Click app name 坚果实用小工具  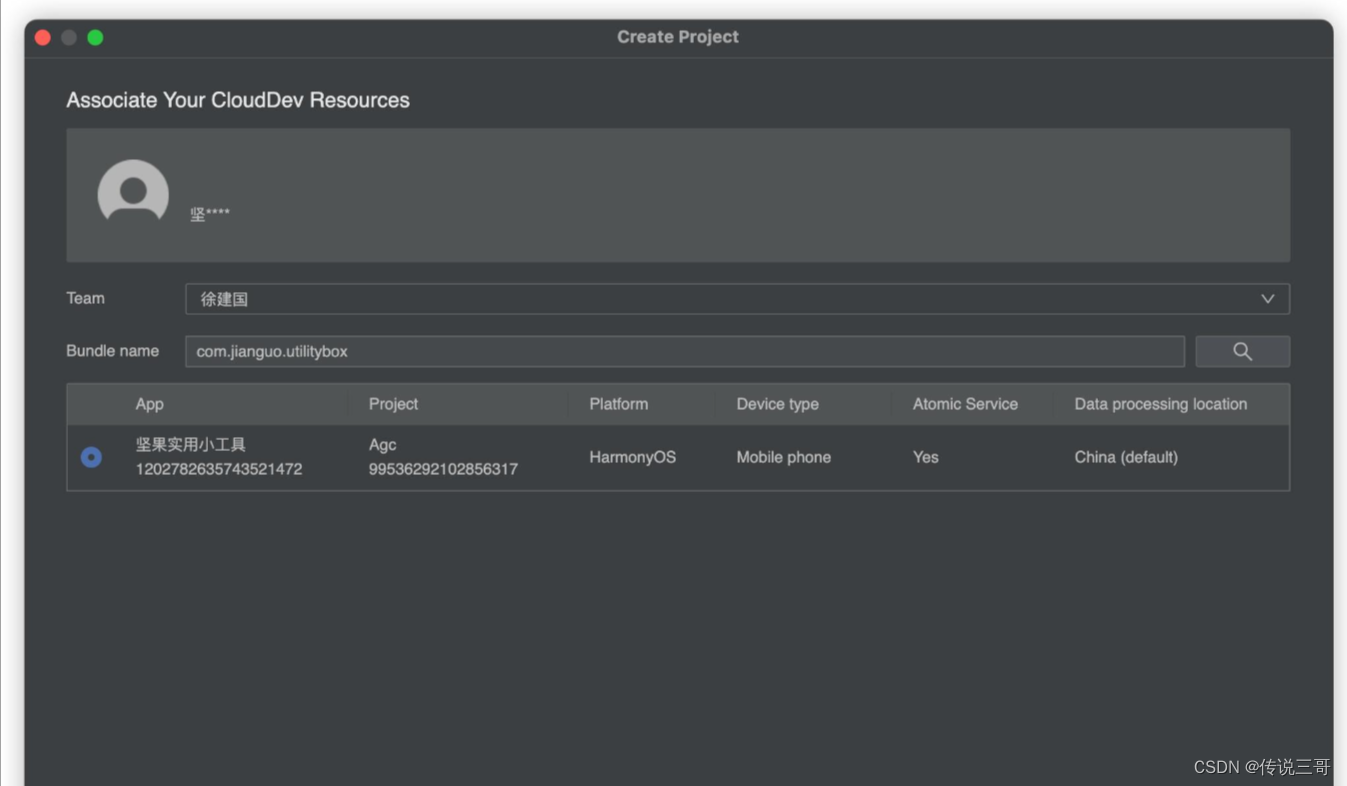(x=191, y=444)
